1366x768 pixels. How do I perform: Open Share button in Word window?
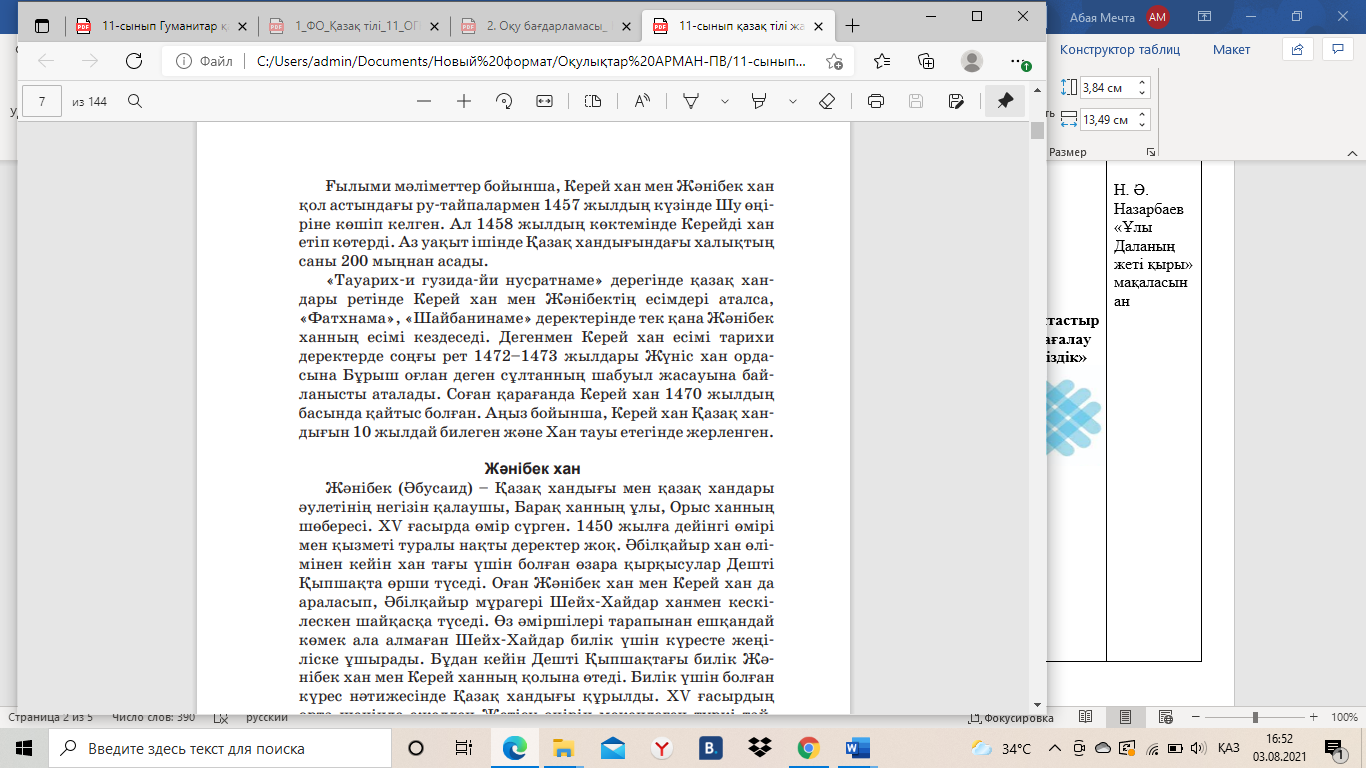[1297, 49]
